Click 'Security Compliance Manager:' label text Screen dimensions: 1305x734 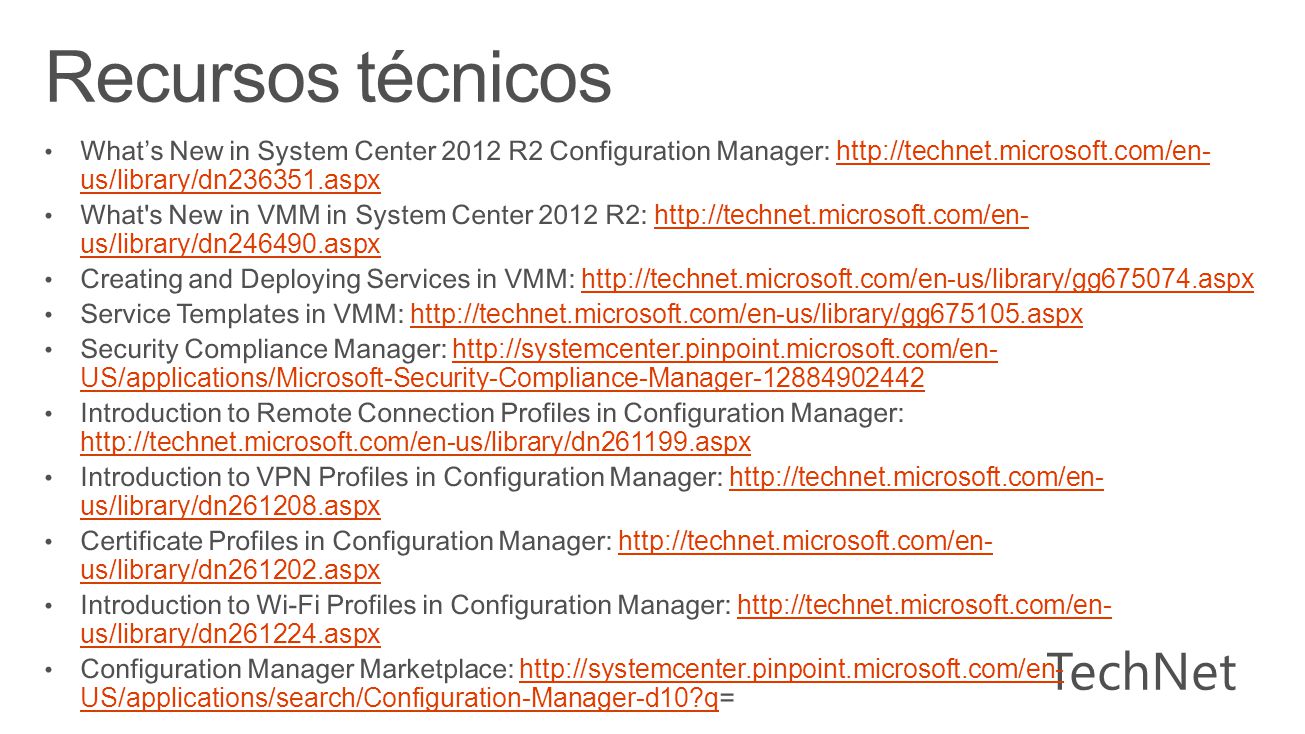click(263, 350)
